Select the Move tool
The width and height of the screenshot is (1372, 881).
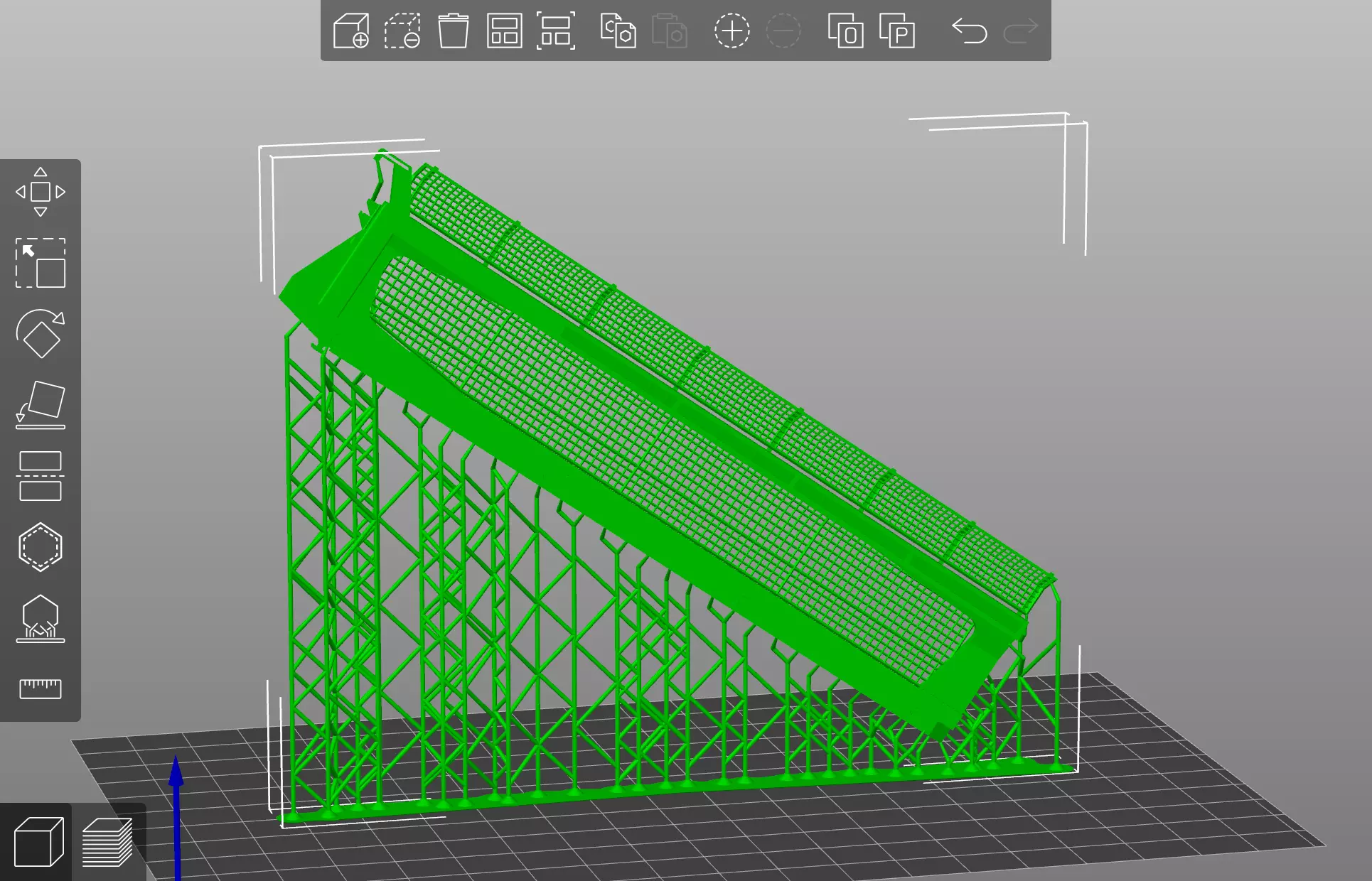pos(41,192)
